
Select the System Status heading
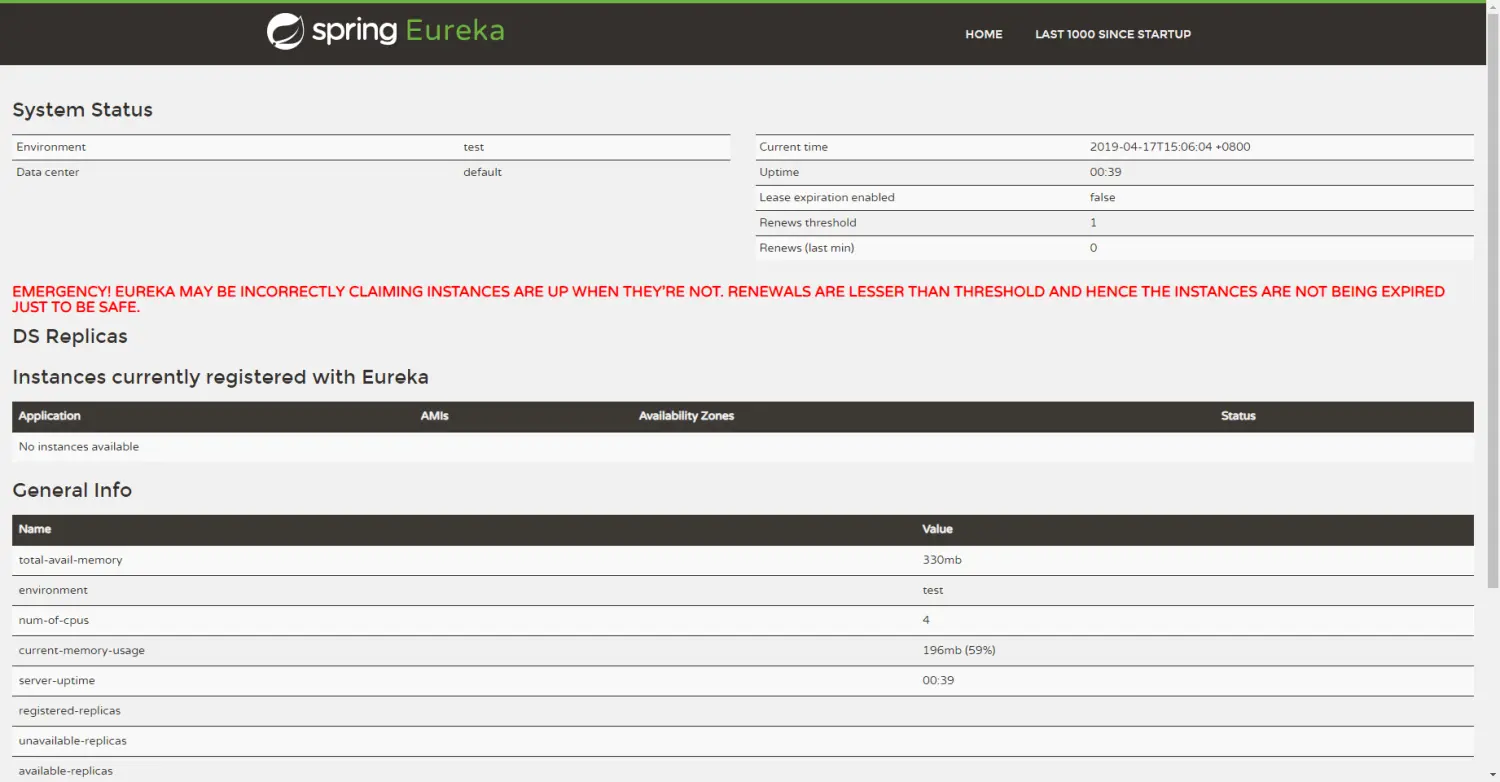pos(82,110)
